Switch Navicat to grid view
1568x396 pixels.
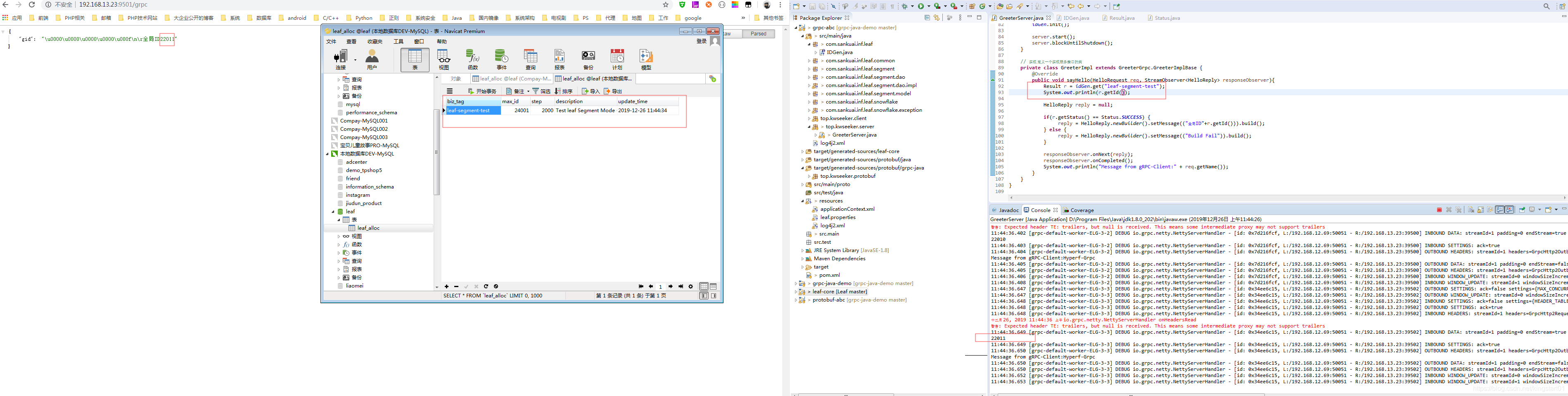[x=704, y=287]
